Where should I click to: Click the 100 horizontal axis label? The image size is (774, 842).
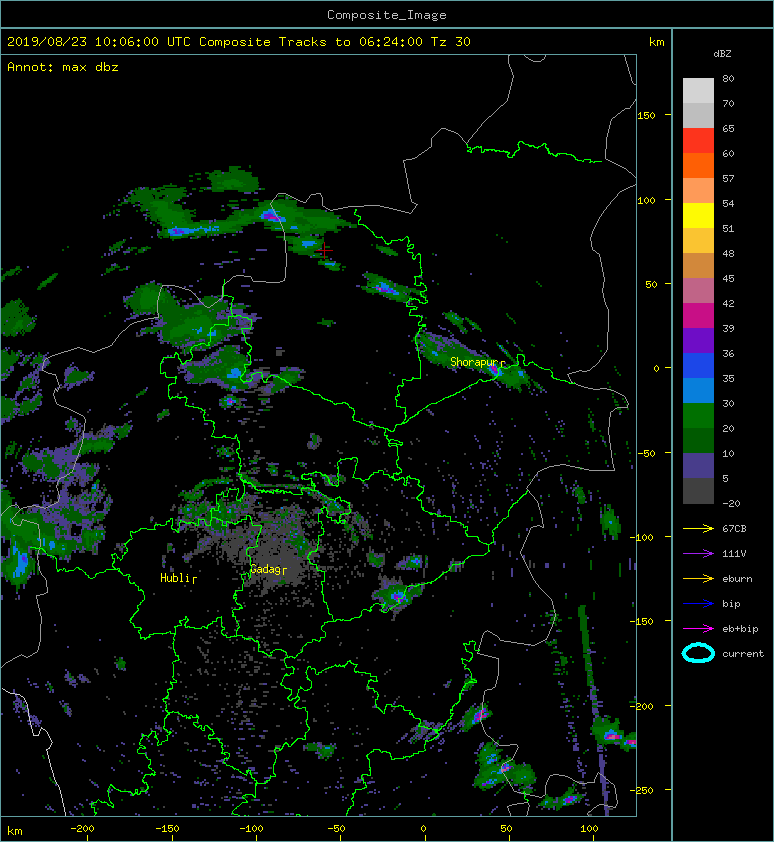(589, 829)
